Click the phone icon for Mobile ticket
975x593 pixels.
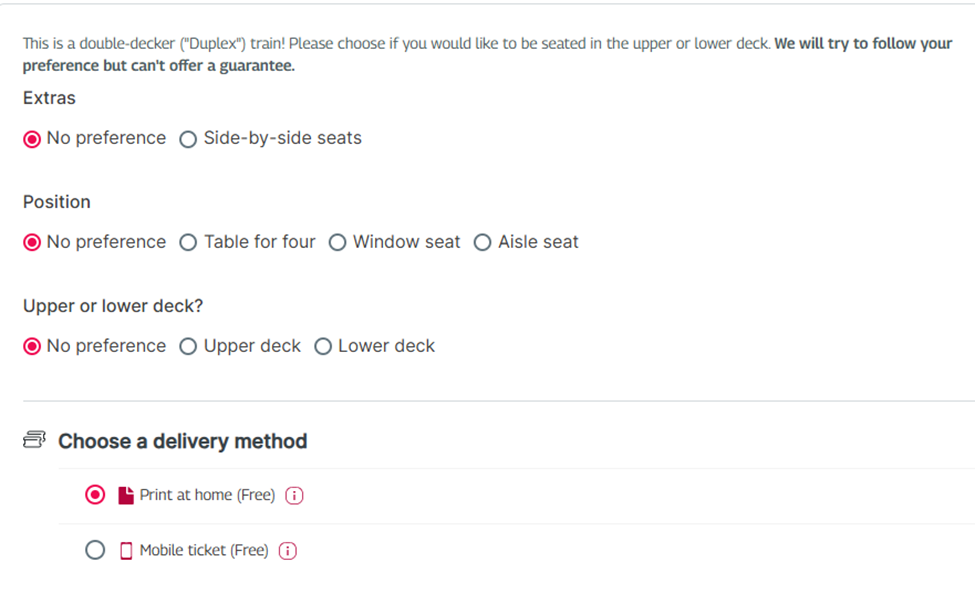click(126, 551)
